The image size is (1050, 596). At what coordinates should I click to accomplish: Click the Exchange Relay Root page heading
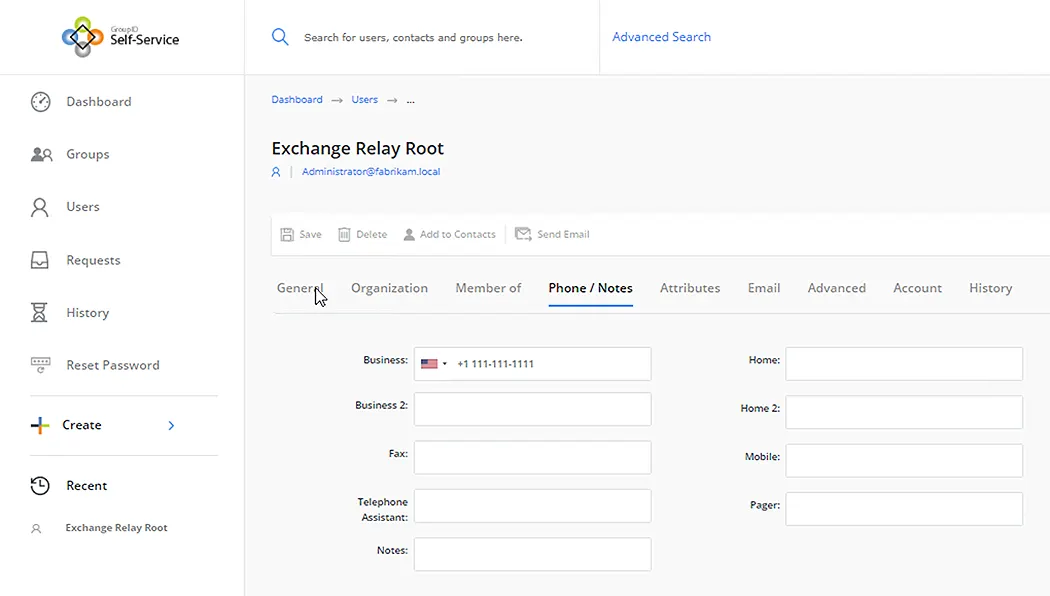point(358,148)
